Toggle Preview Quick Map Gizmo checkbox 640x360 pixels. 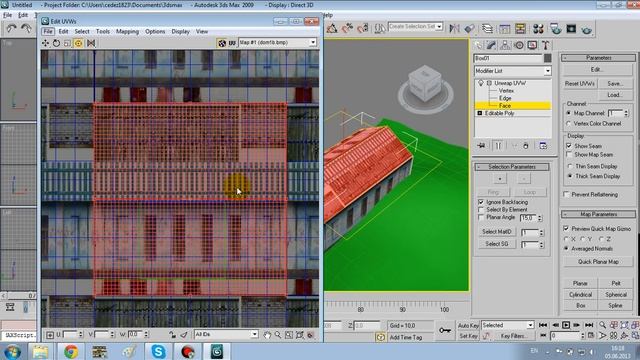566,229
